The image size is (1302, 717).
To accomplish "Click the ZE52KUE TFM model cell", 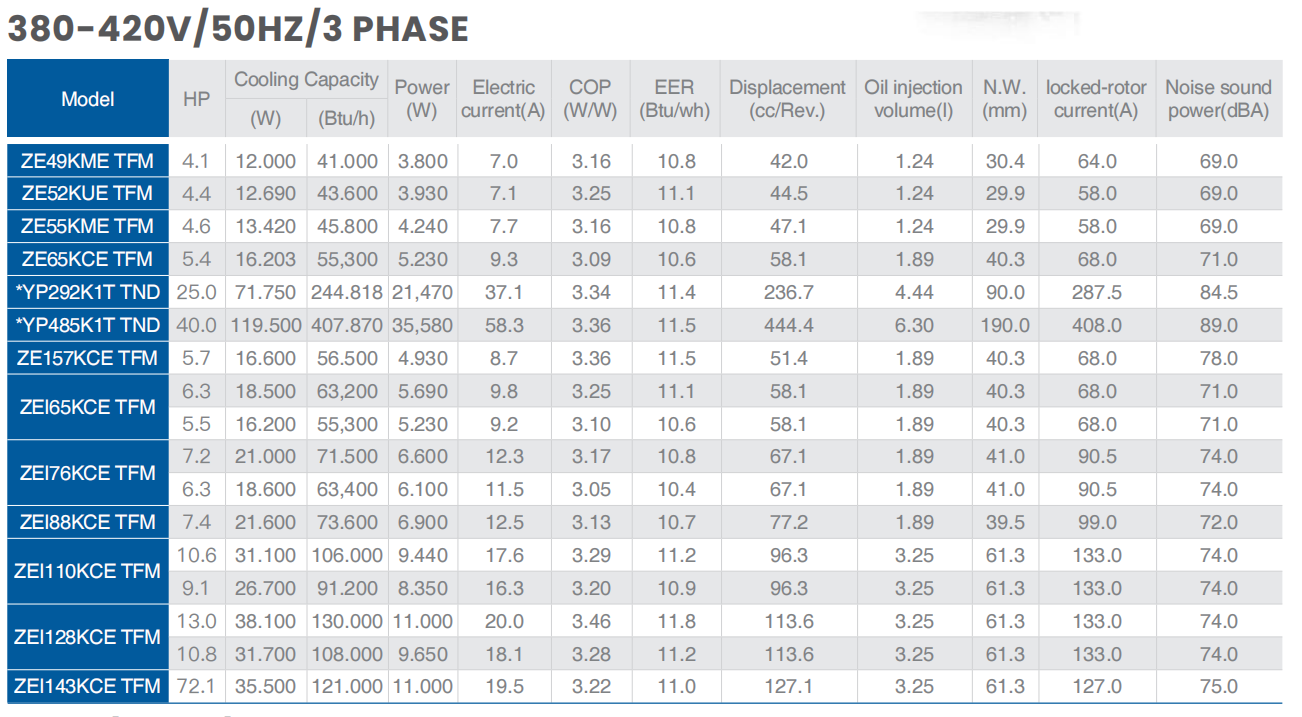I will [88, 193].
